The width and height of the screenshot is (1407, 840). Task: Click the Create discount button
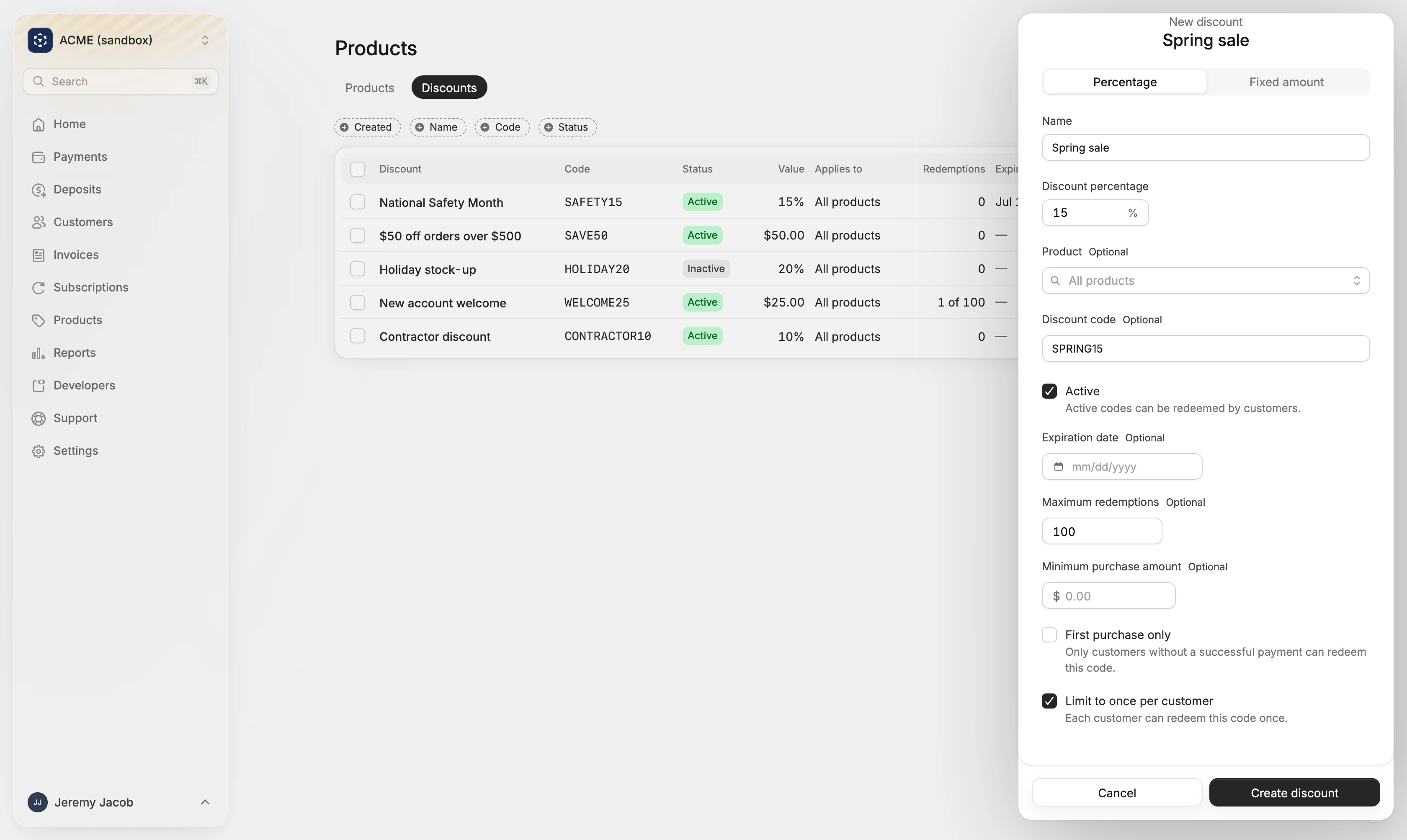(x=1294, y=792)
